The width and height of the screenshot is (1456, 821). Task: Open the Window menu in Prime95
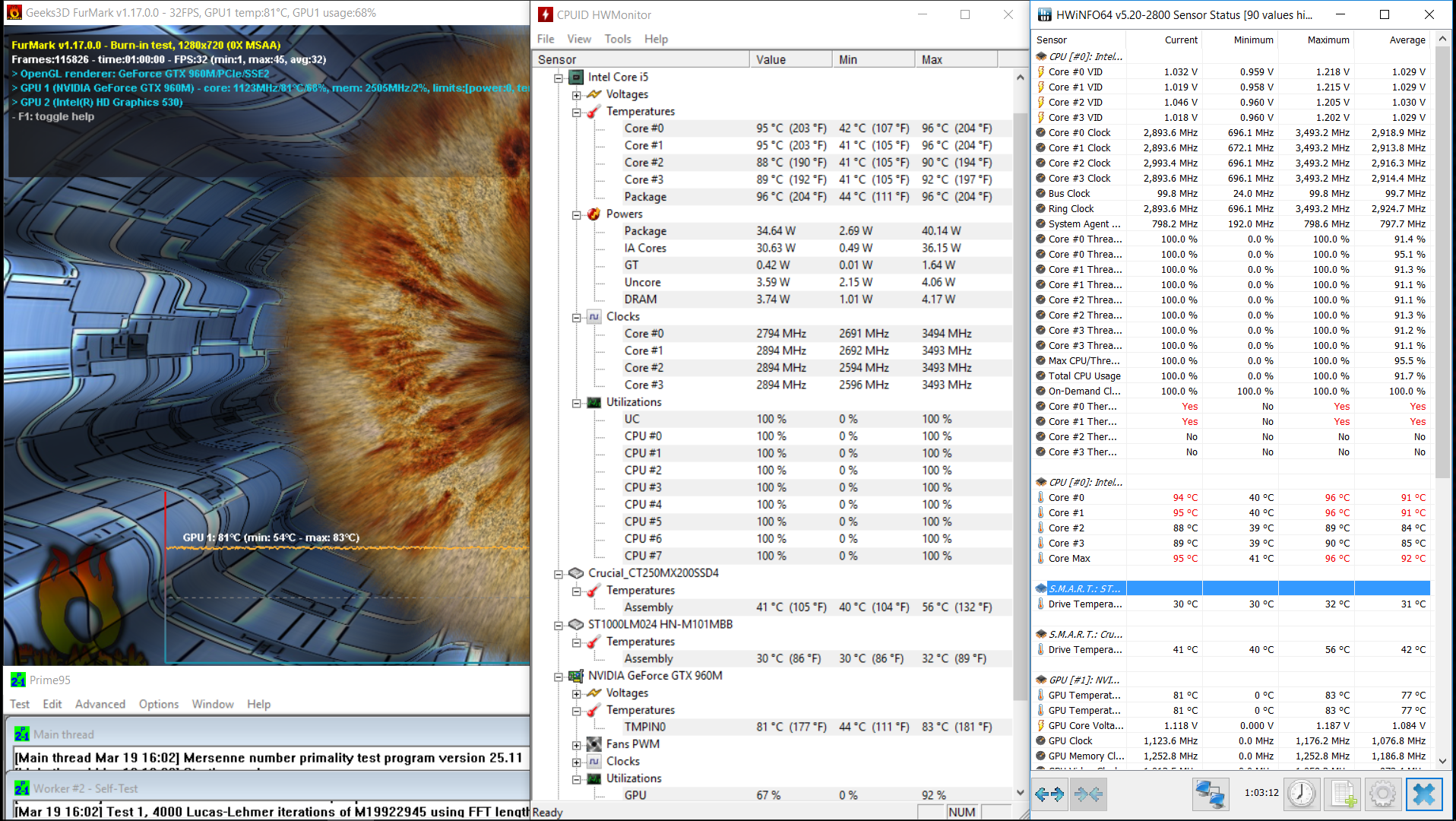tap(213, 704)
